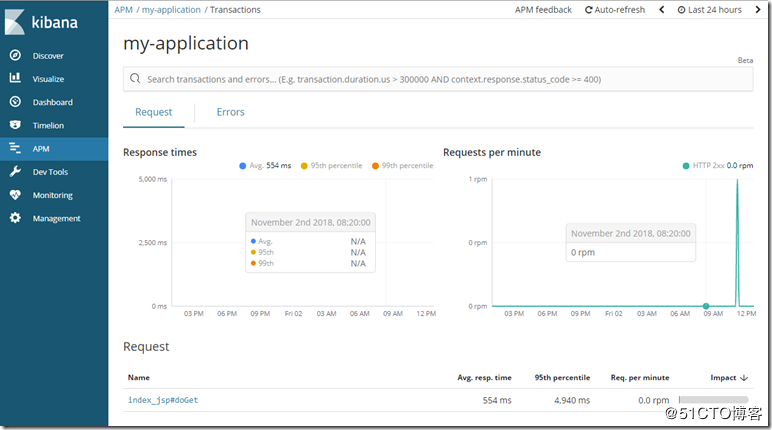The width and height of the screenshot is (772, 430).
Task: Click the clock icon beside Last 24 hours
Action: (681, 10)
